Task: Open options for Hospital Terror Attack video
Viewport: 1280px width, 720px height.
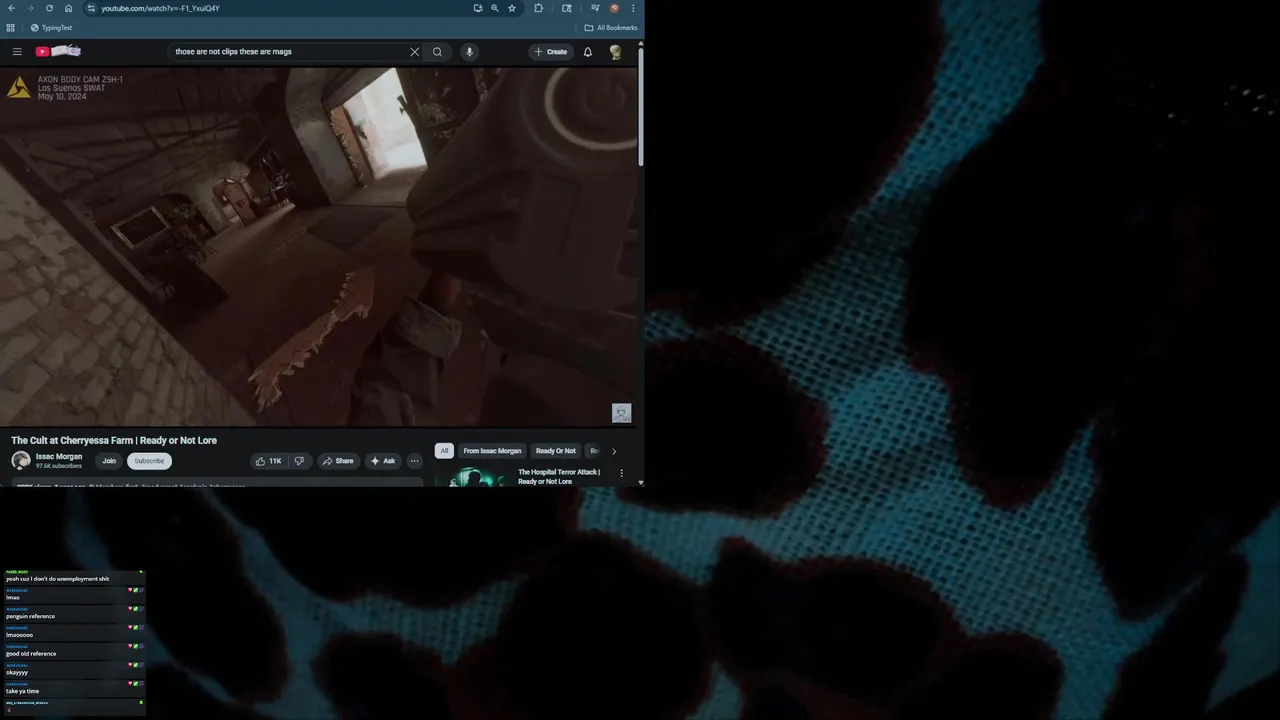Action: coord(621,473)
